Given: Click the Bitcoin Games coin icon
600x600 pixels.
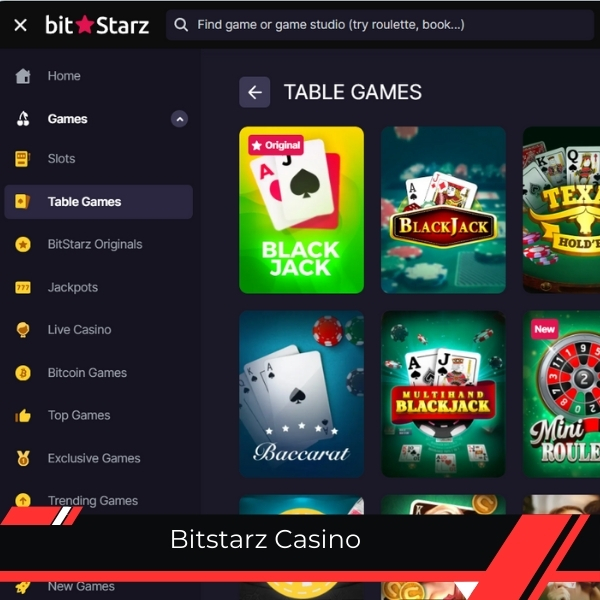Looking at the screenshot, I should click(x=23, y=372).
